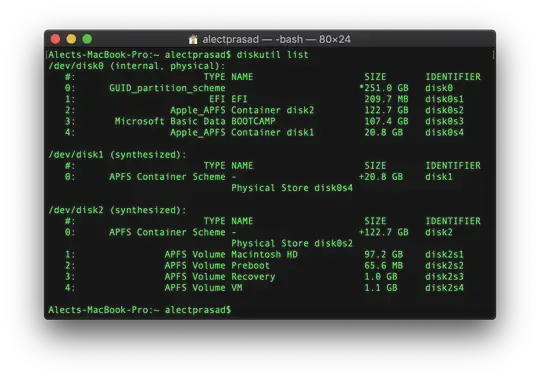
Task: Click the bottom command prompt line
Action: click(x=139, y=310)
